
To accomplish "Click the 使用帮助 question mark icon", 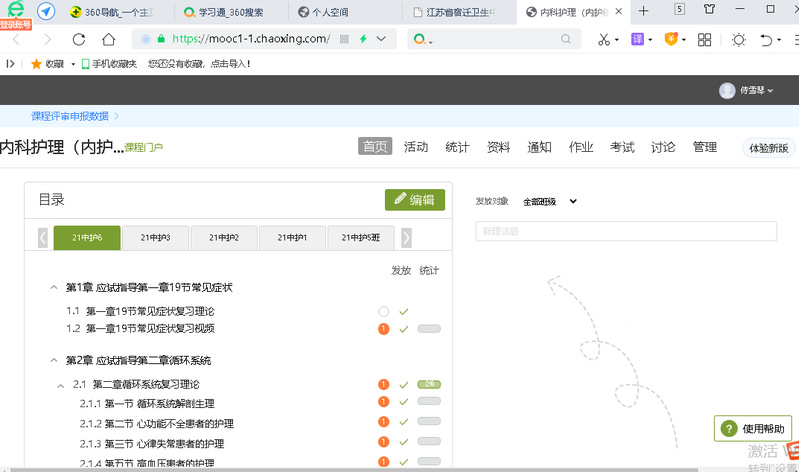I will [728, 428].
